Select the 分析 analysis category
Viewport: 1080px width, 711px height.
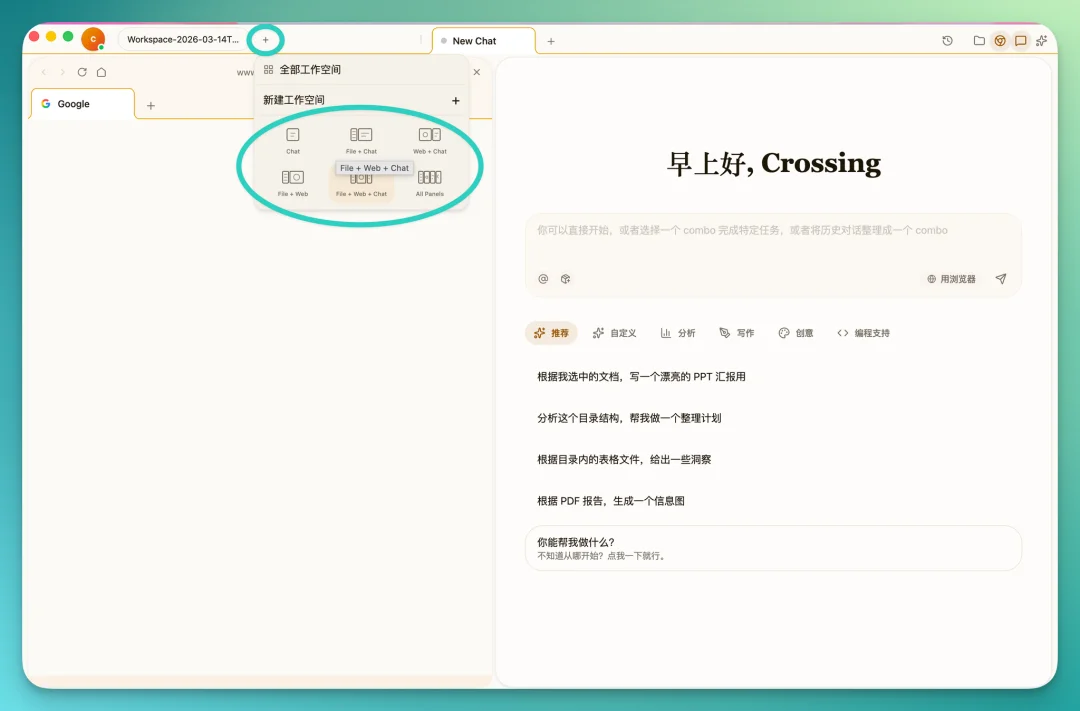(678, 332)
